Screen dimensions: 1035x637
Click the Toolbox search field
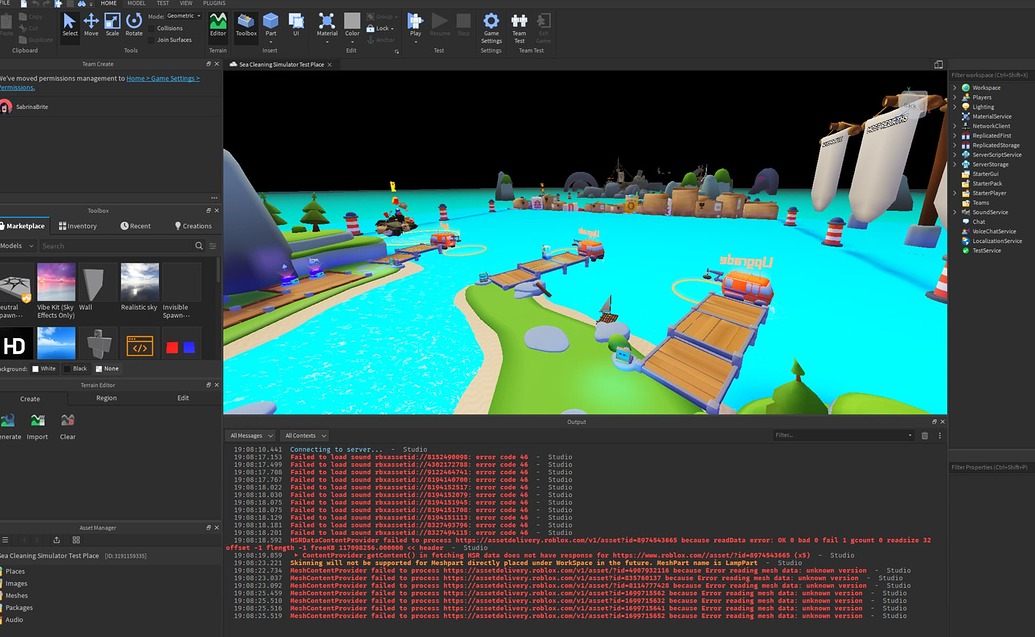pos(116,246)
